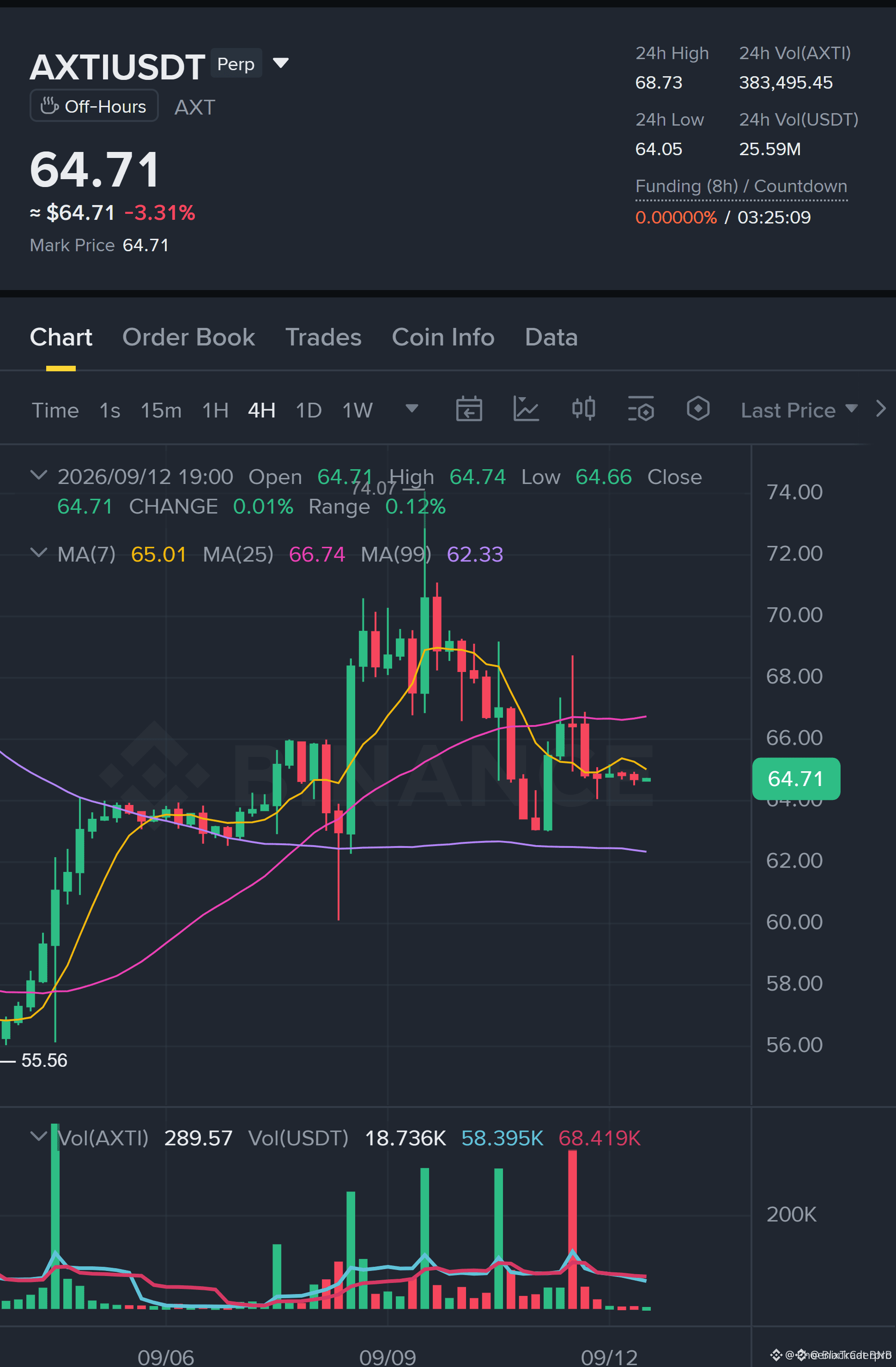Viewport: 896px width, 1367px height.
Task: Switch to the Order Book tab
Action: pyautogui.click(x=188, y=337)
